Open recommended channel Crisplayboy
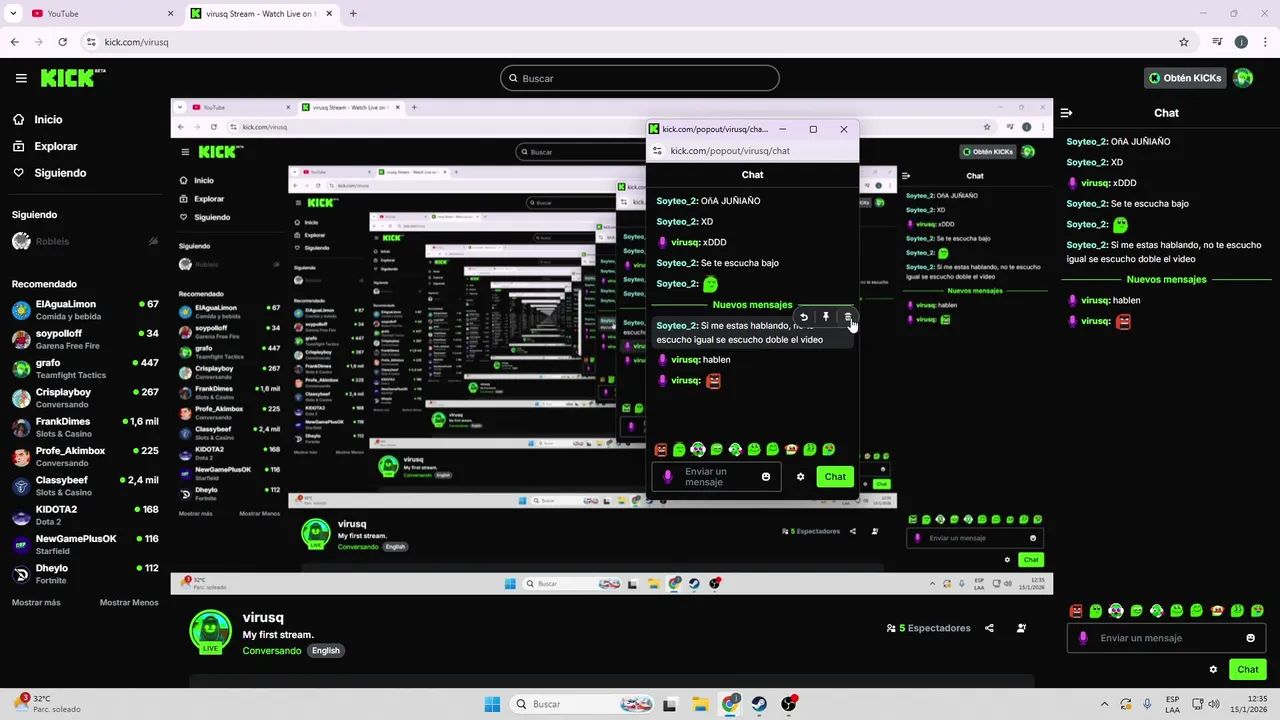The height and width of the screenshot is (720, 1280). (85, 398)
